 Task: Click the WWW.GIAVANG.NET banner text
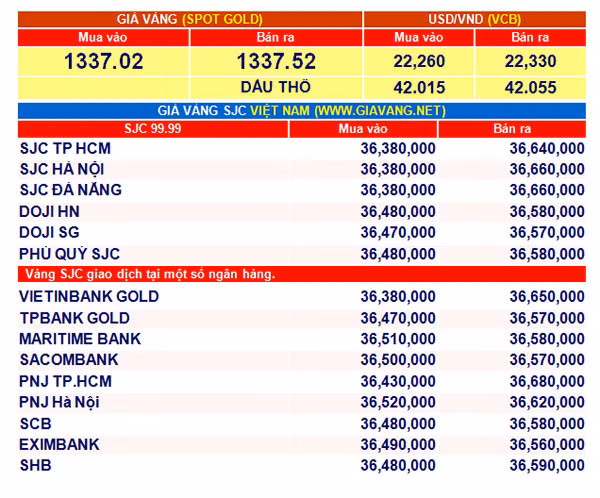(380, 111)
